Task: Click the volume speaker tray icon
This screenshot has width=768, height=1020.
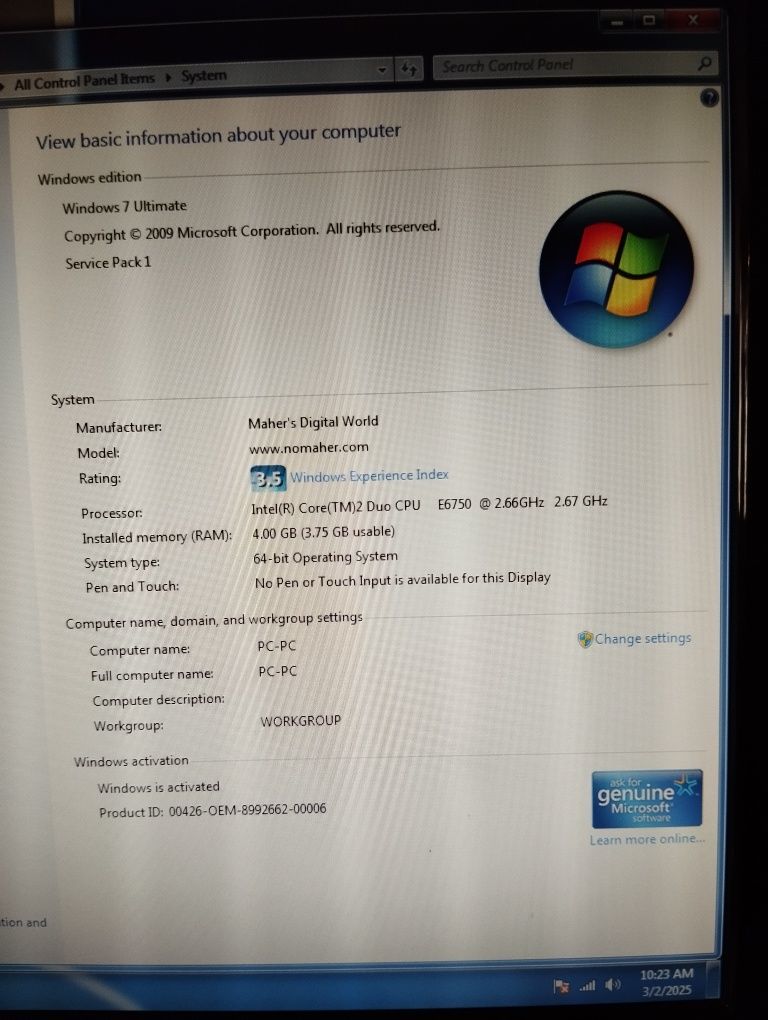Action: pyautogui.click(x=612, y=985)
